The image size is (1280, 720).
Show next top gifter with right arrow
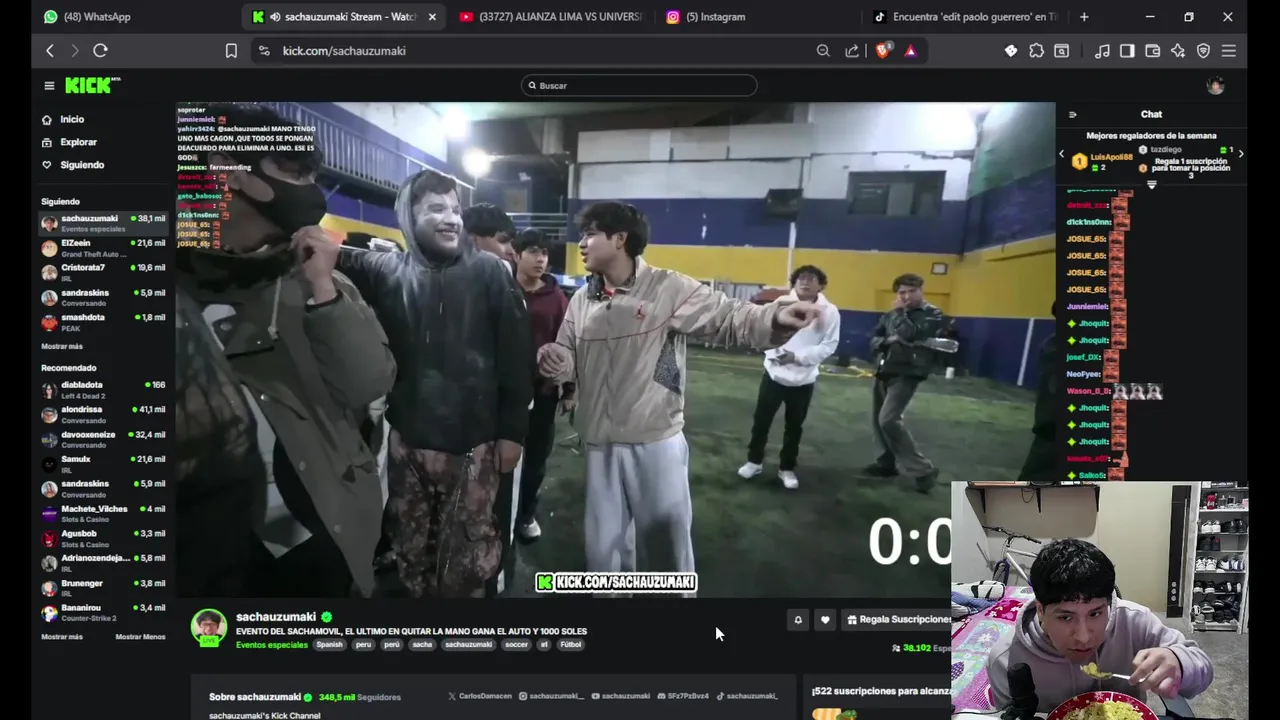pyautogui.click(x=1241, y=154)
